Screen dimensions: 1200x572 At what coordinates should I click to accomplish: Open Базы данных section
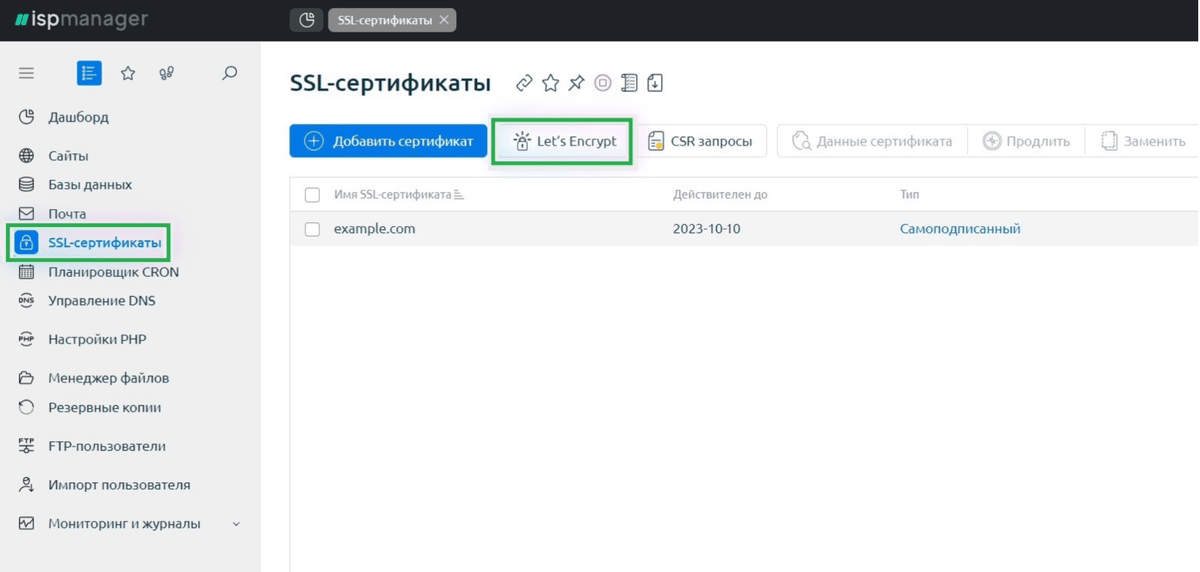click(90, 185)
